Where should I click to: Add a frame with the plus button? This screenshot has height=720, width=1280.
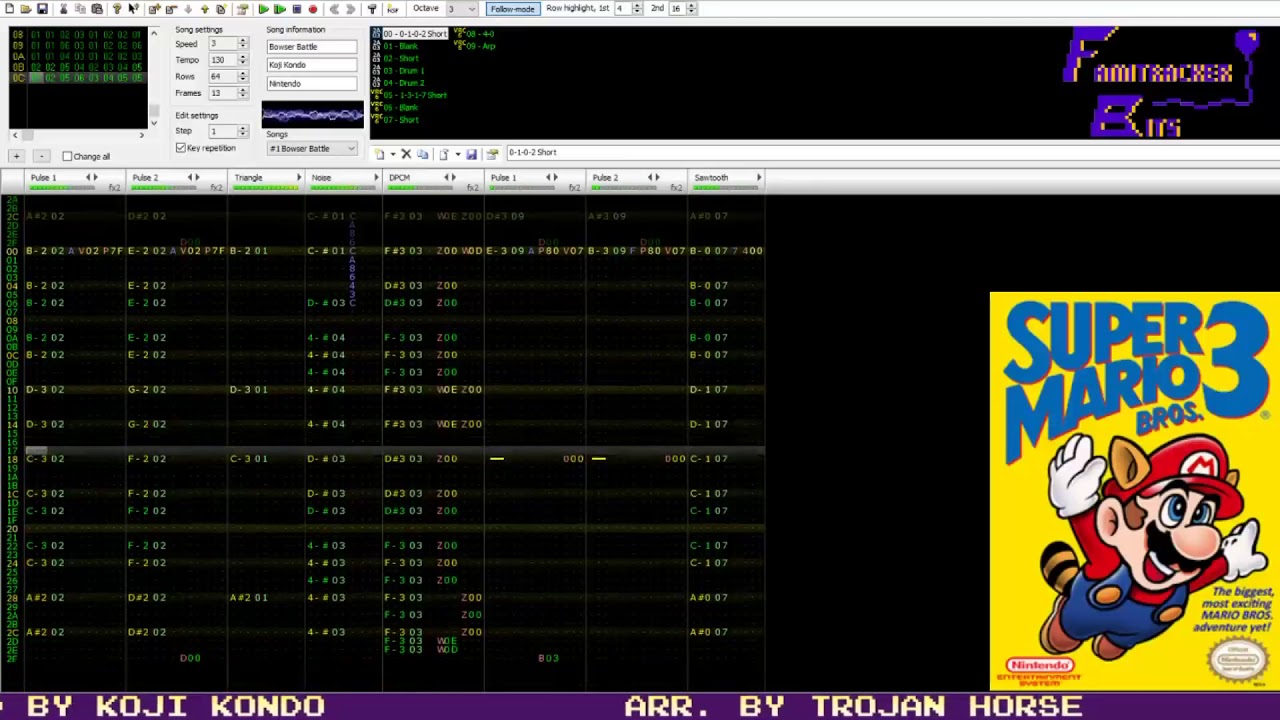pos(16,156)
